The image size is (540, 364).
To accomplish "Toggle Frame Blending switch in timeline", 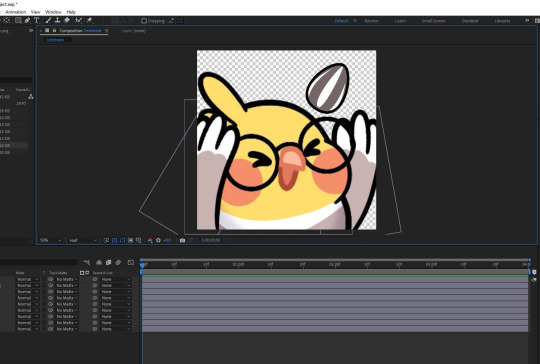I will tap(108, 263).
